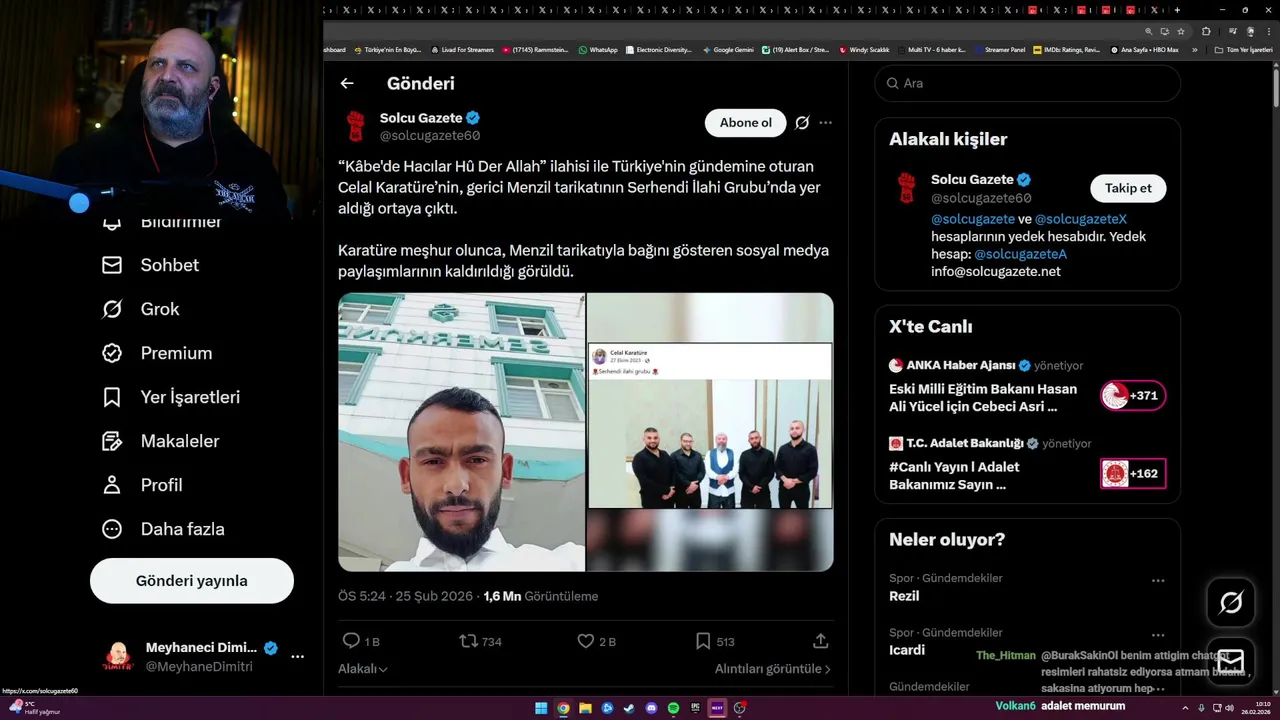Focus the Ara search field
Image resolution: width=1280 pixels, height=720 pixels.
click(1027, 83)
